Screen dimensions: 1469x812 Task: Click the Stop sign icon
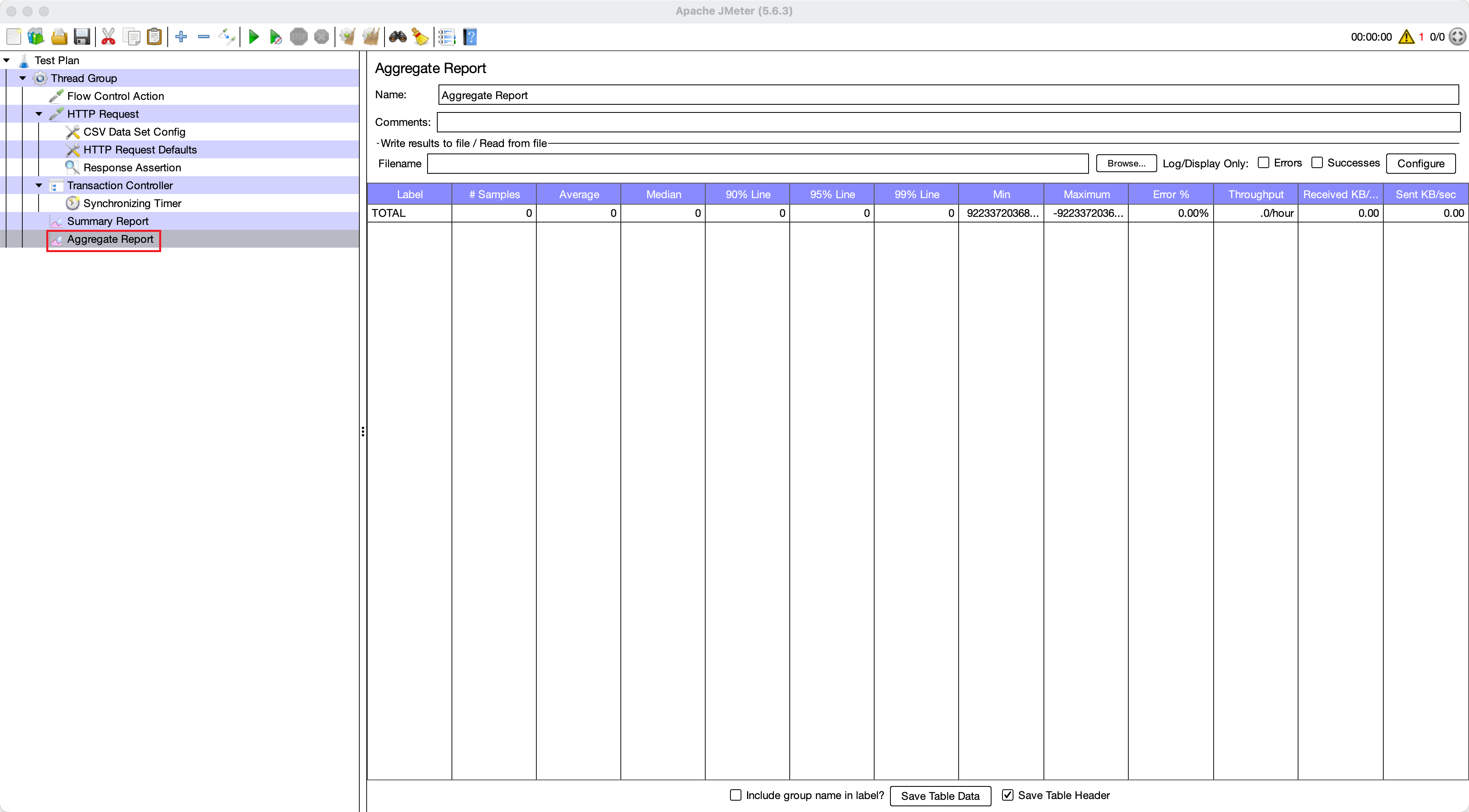(x=298, y=37)
